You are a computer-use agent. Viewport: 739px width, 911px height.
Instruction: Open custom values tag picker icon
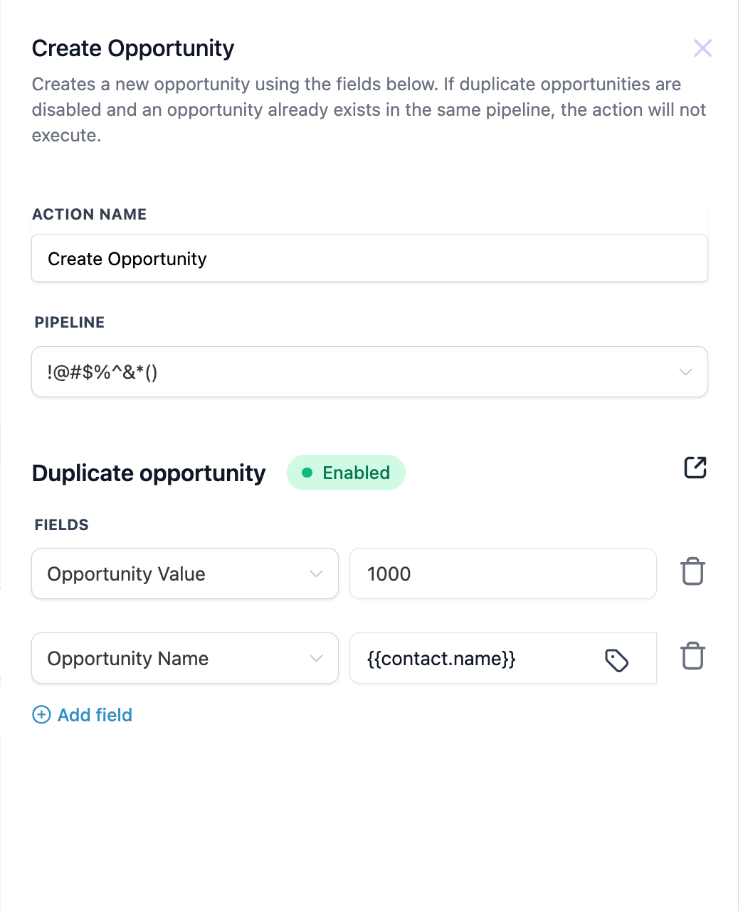click(x=617, y=659)
